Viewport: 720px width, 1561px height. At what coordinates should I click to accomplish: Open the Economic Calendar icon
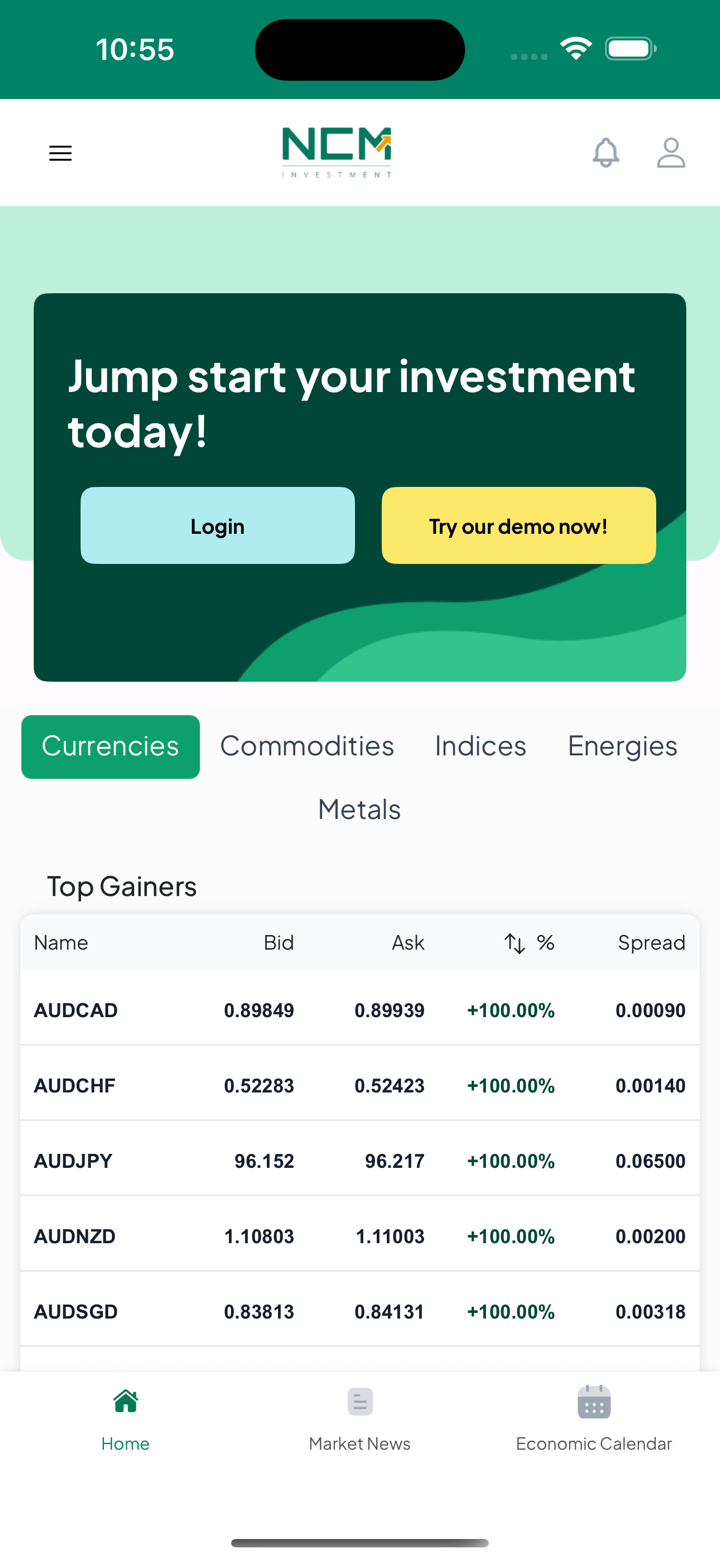point(593,1401)
